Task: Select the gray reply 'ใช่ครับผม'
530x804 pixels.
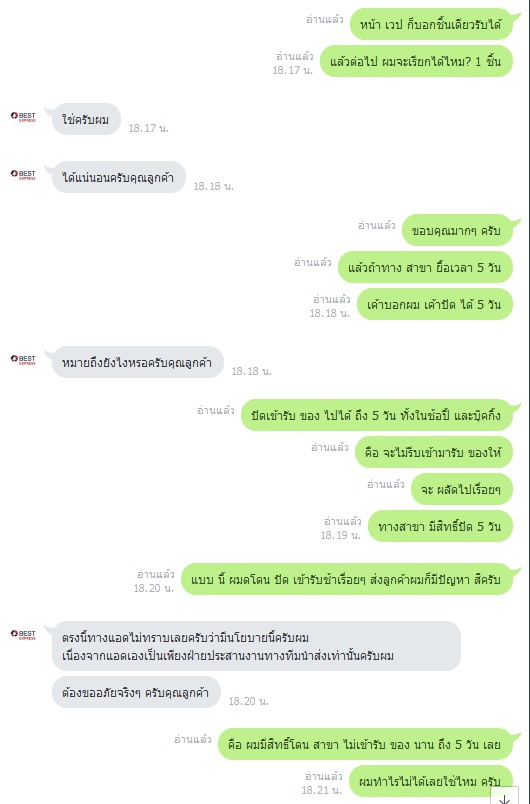Action: (86, 119)
